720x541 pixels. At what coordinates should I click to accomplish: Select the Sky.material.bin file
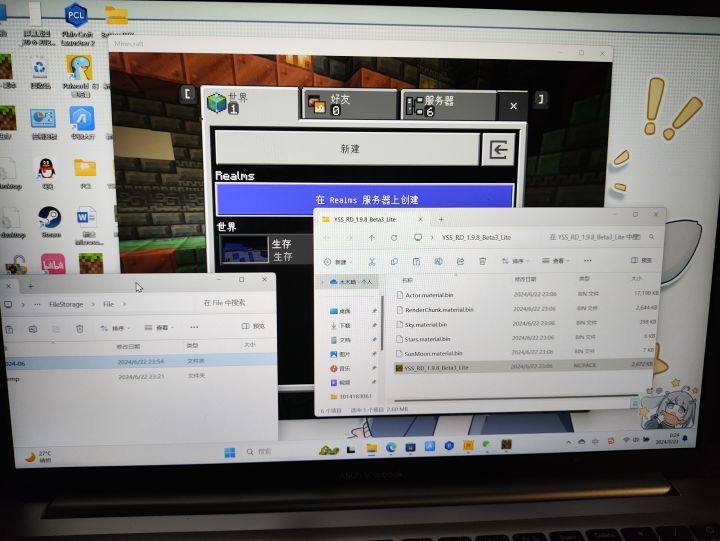526,324
